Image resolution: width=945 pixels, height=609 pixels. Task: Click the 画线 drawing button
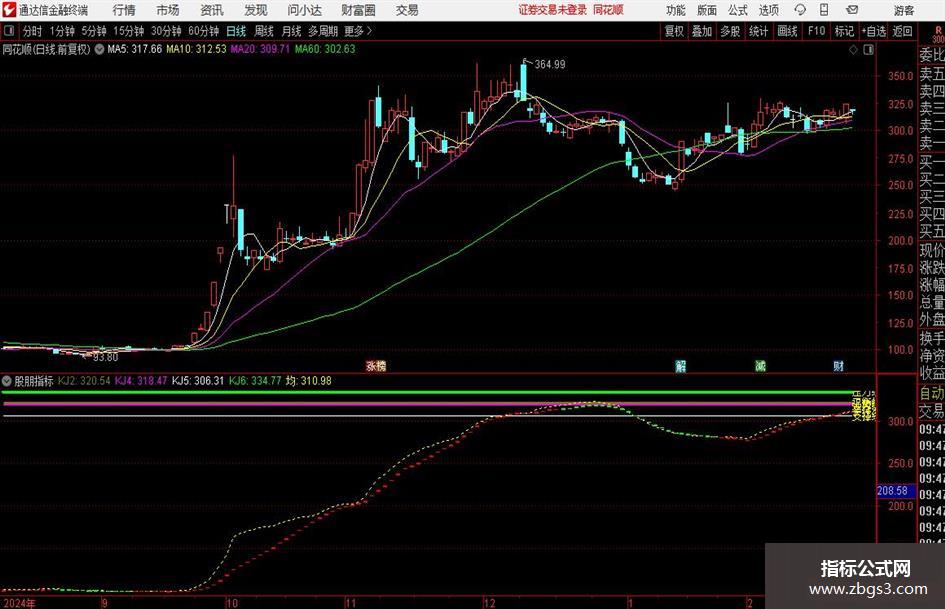tap(787, 31)
